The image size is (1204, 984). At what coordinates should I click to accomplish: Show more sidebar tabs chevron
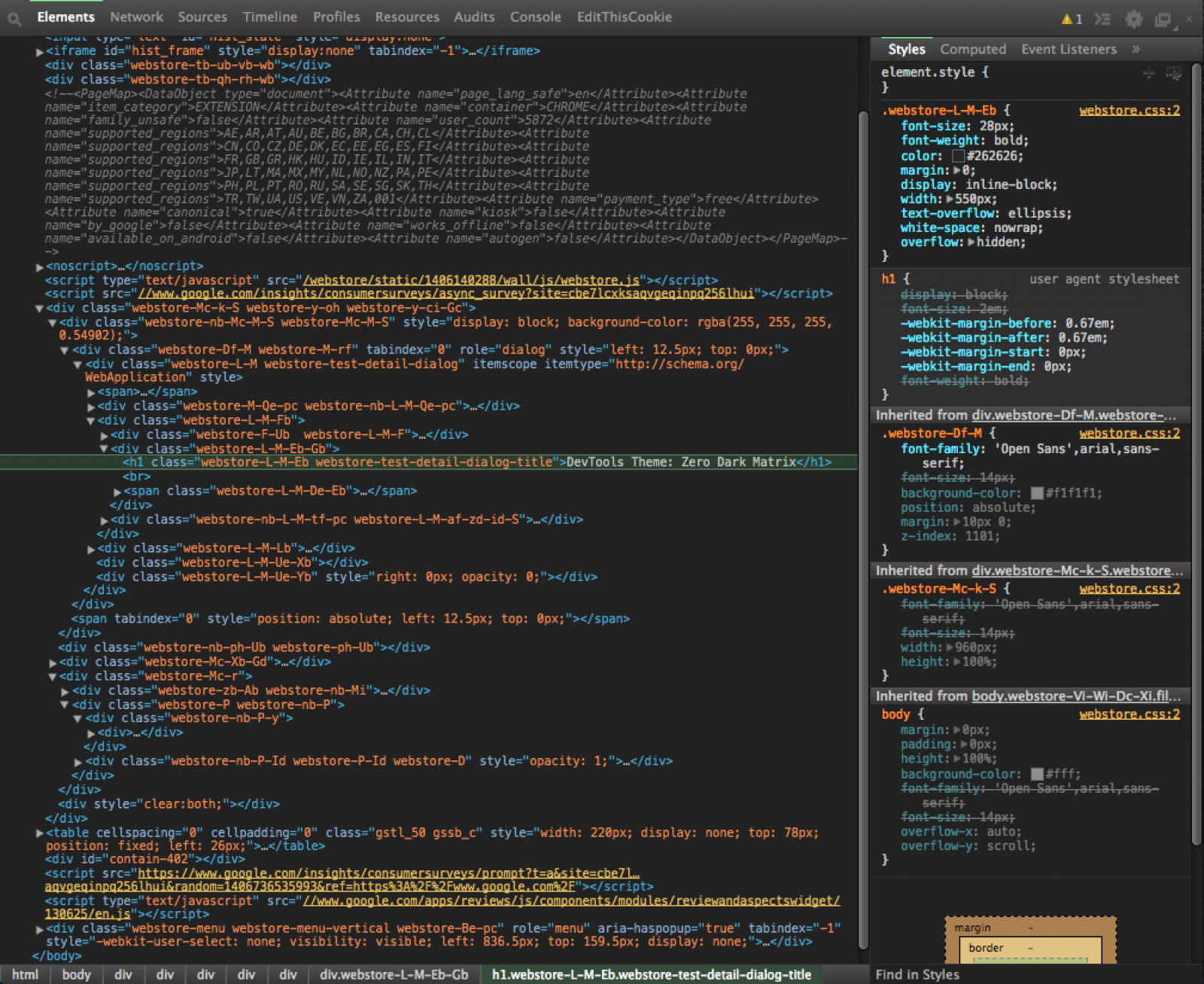[x=1136, y=49]
